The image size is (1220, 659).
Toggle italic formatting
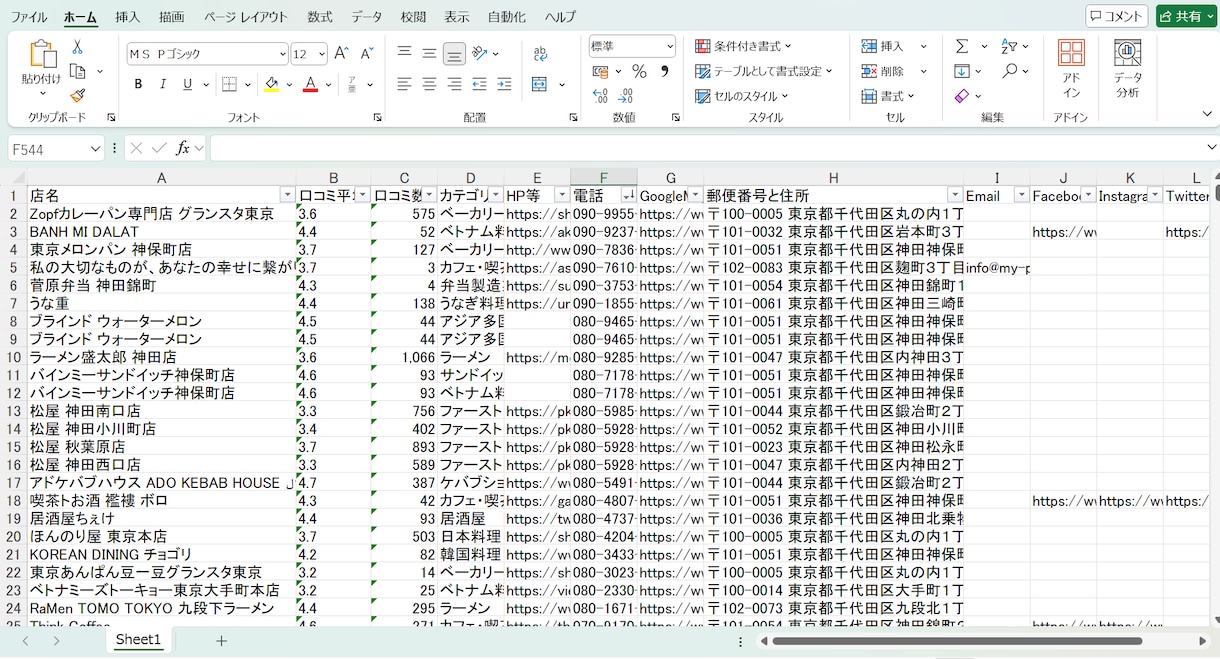point(163,84)
